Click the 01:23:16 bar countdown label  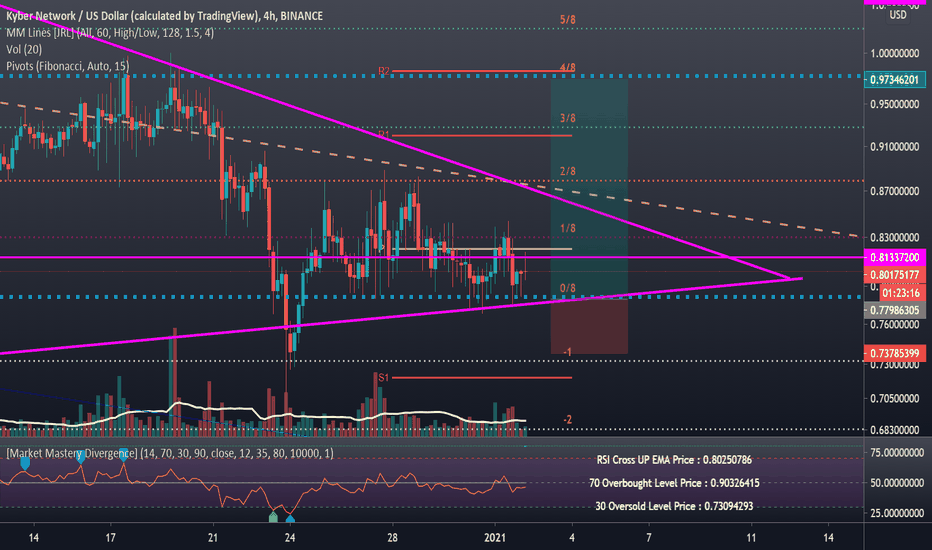pyautogui.click(x=900, y=293)
